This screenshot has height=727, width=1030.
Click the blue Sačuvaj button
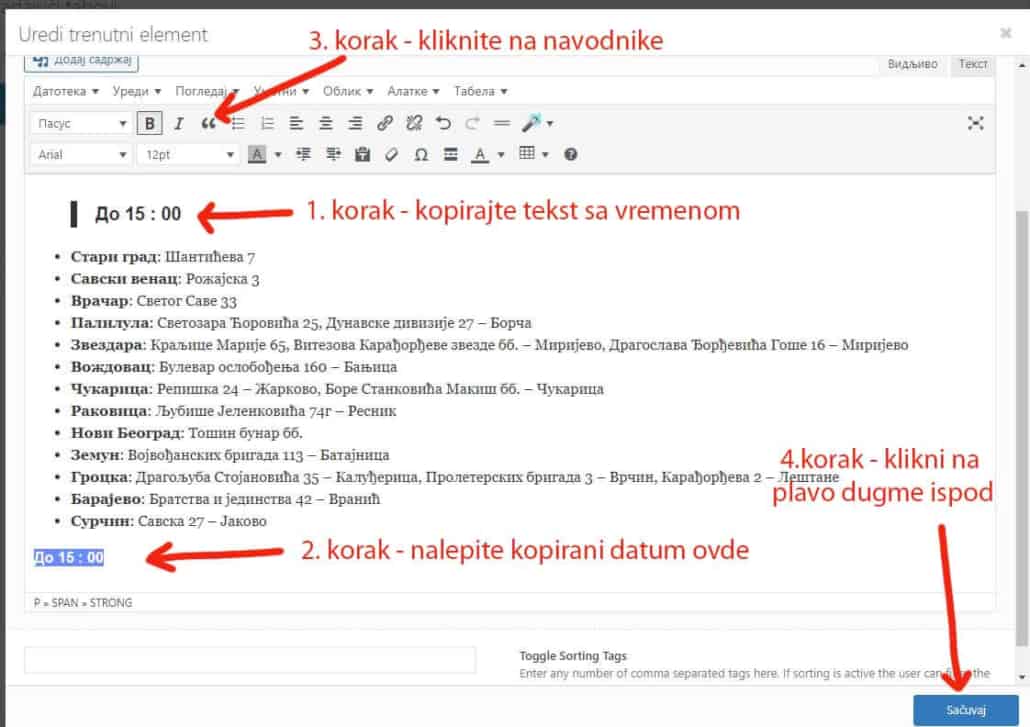point(965,710)
